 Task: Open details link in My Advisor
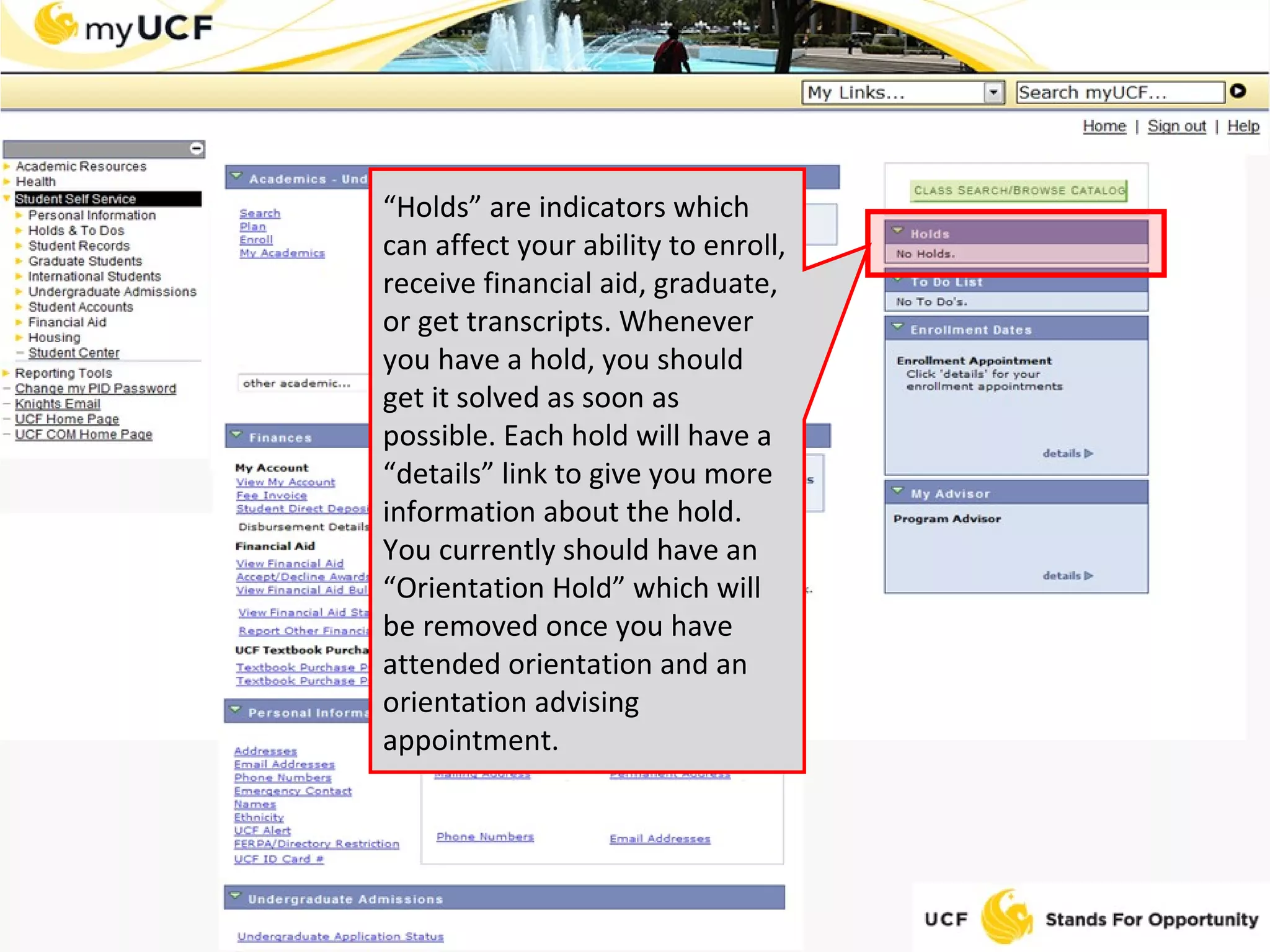pyautogui.click(x=1067, y=576)
